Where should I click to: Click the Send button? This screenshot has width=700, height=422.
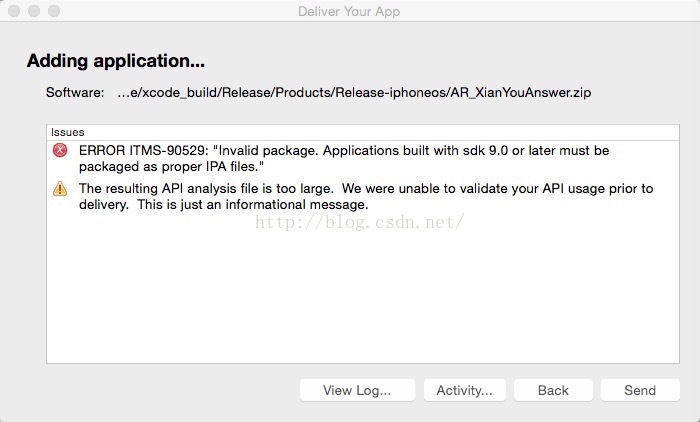coord(640,390)
